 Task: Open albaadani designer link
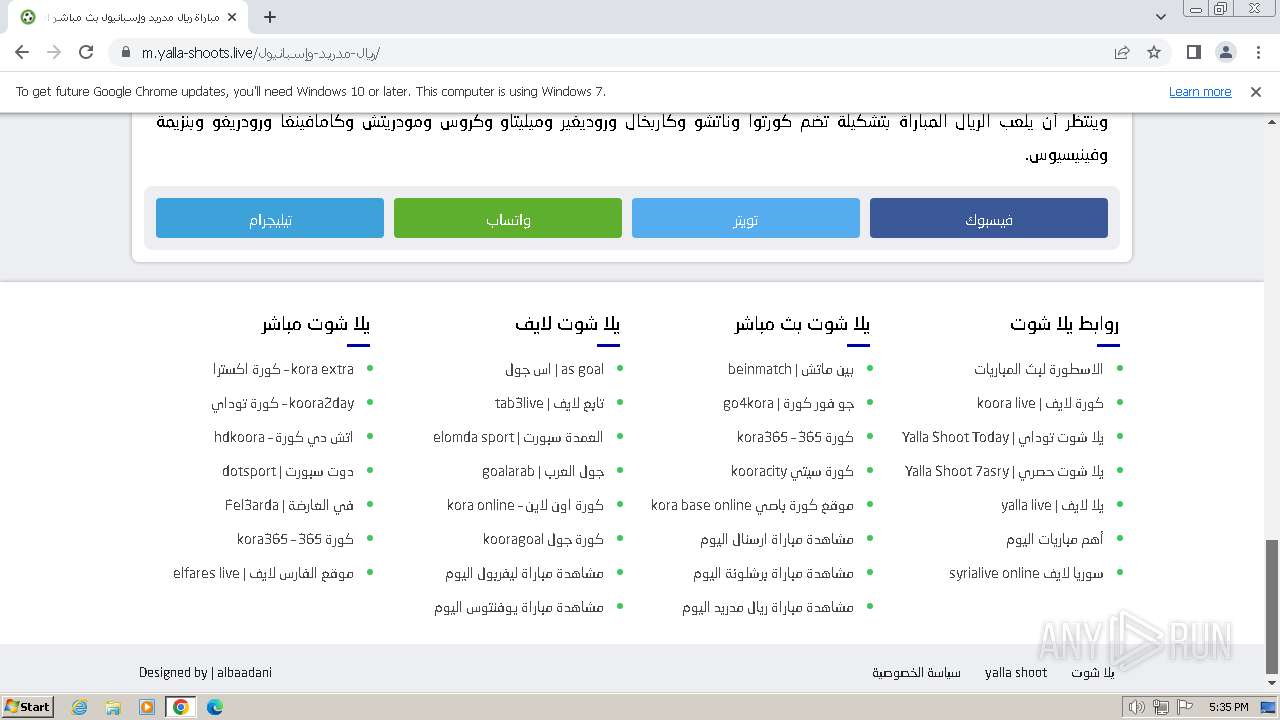click(x=244, y=673)
